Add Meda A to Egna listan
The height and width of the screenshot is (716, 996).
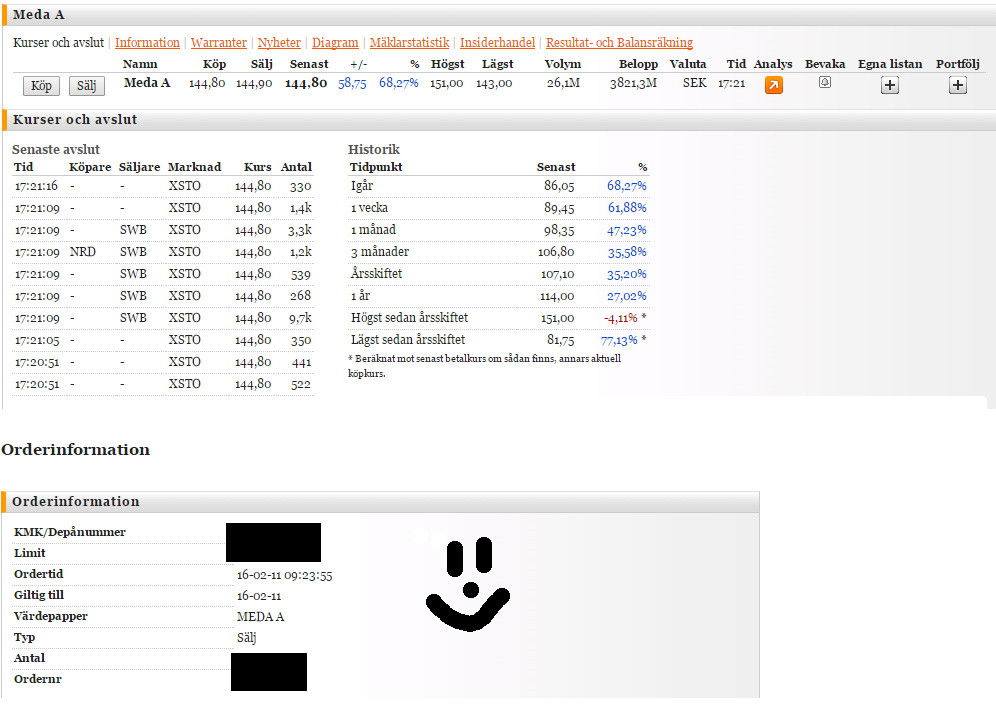(x=890, y=85)
